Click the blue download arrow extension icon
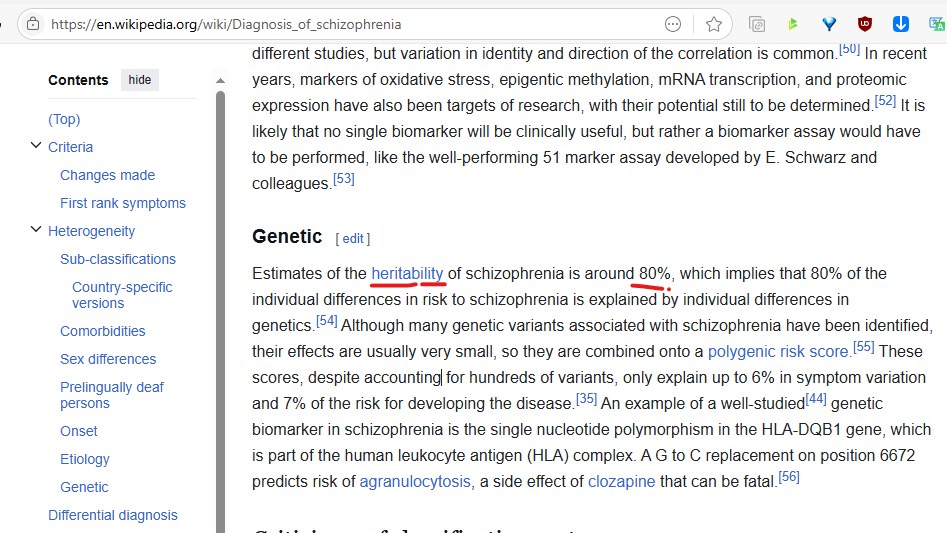This screenshot has height=533, width=947. point(901,24)
